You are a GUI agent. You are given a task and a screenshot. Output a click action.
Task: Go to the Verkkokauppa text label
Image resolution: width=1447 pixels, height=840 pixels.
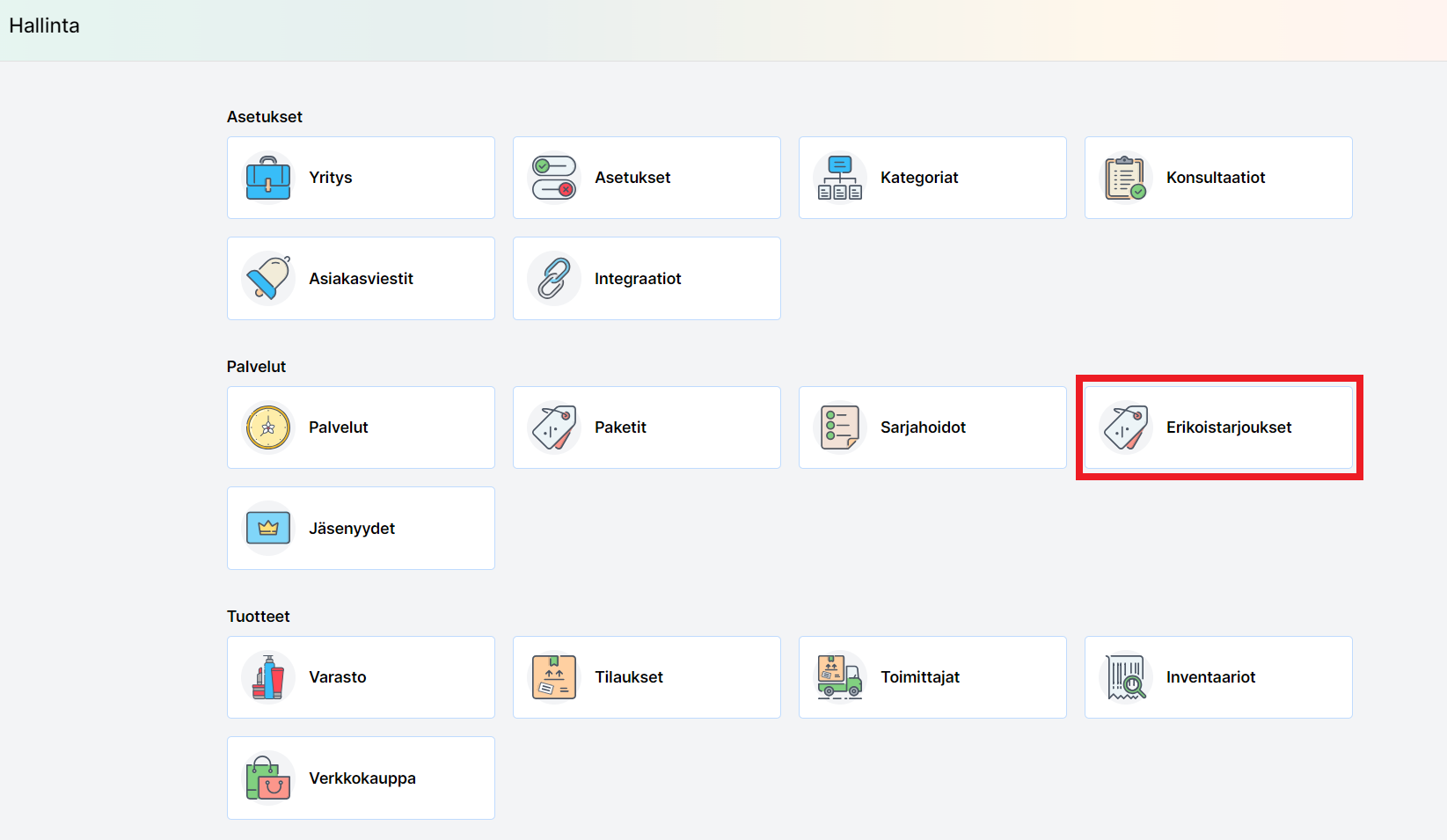pyautogui.click(x=362, y=778)
